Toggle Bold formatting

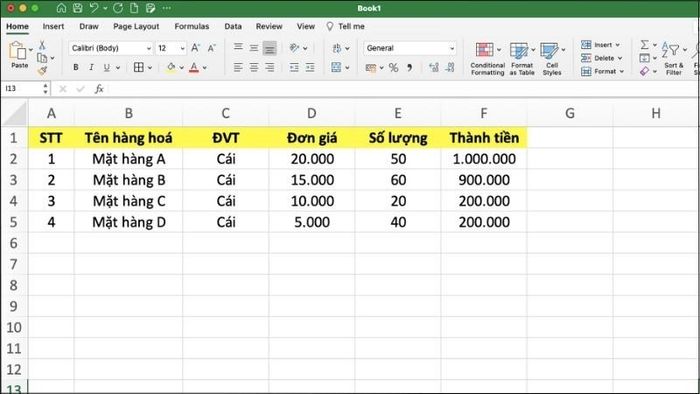click(x=76, y=67)
